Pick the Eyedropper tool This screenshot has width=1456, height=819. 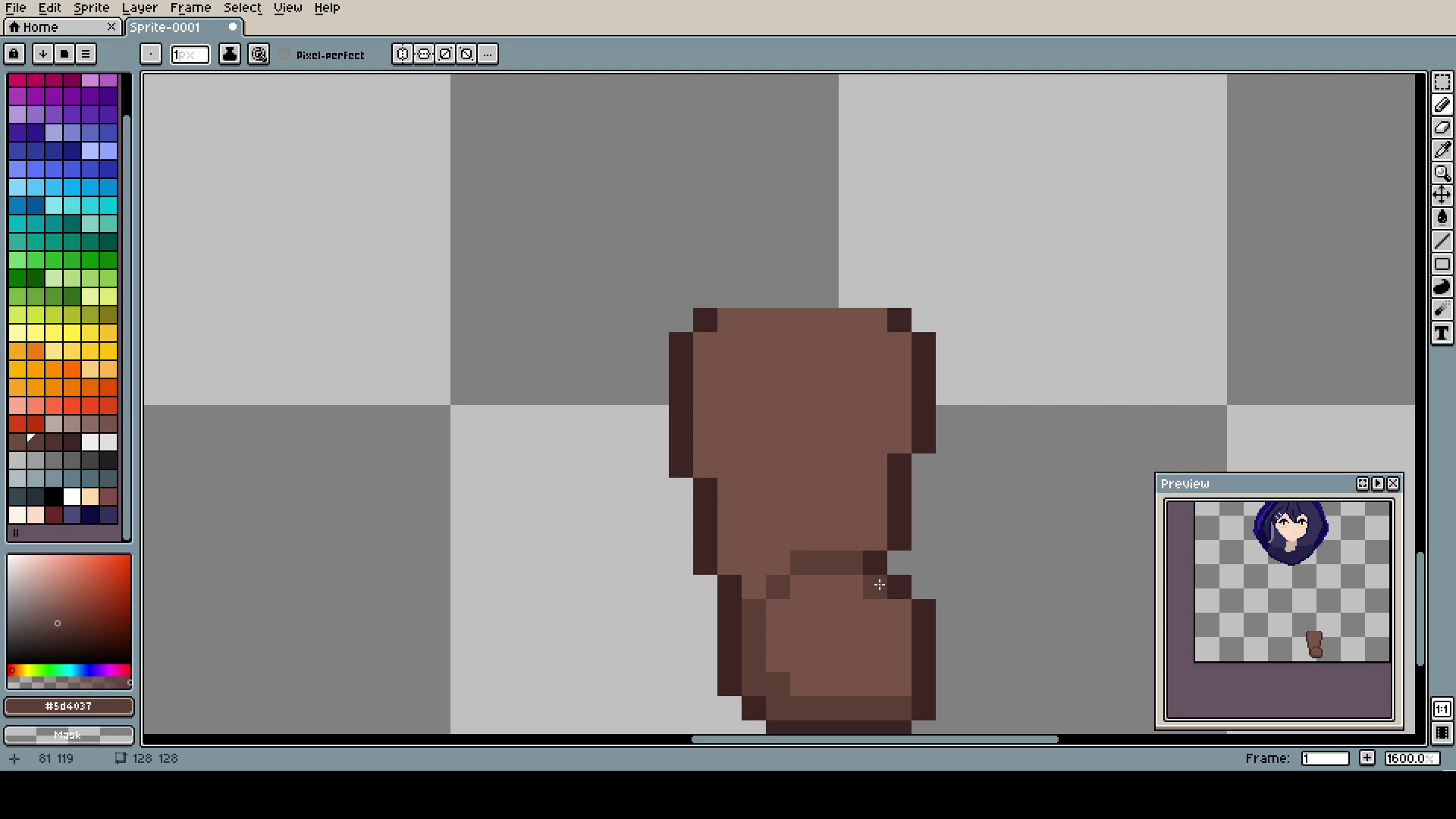(x=1442, y=150)
